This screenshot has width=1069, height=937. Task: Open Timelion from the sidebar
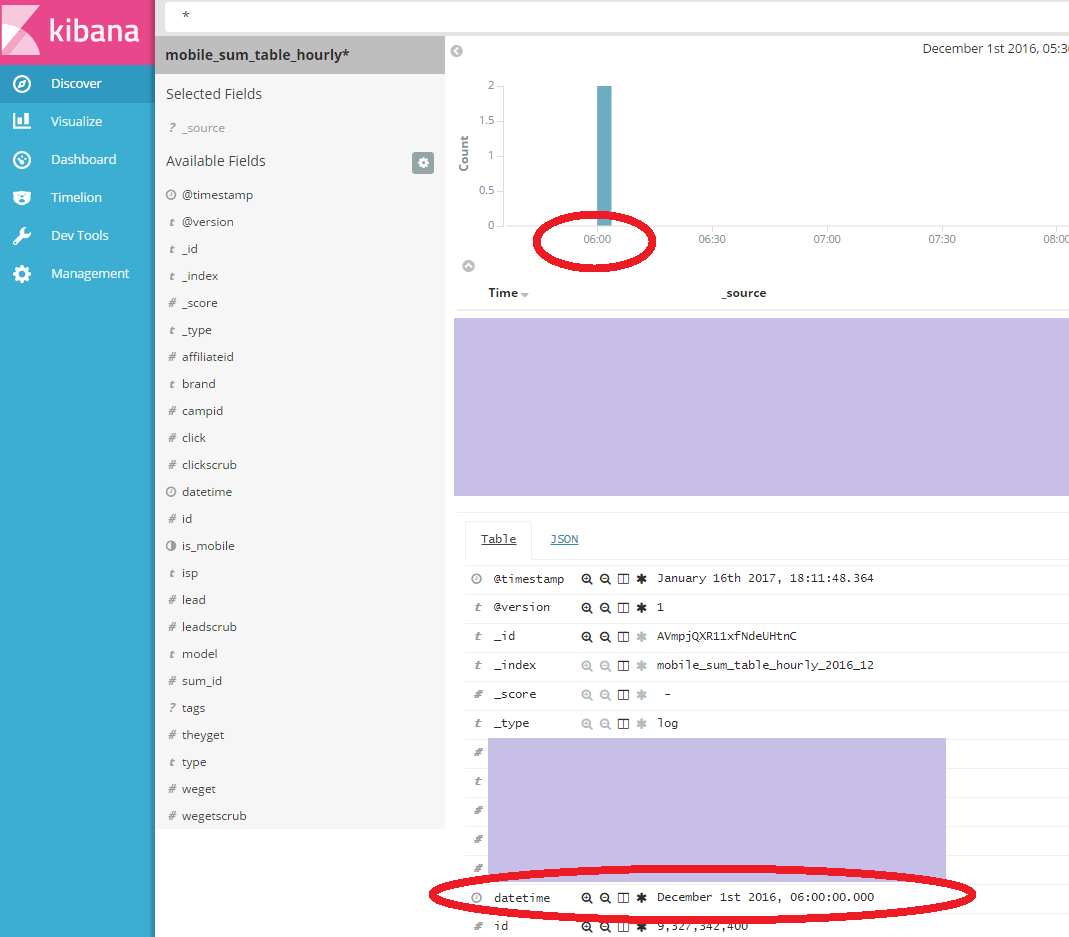tap(77, 198)
